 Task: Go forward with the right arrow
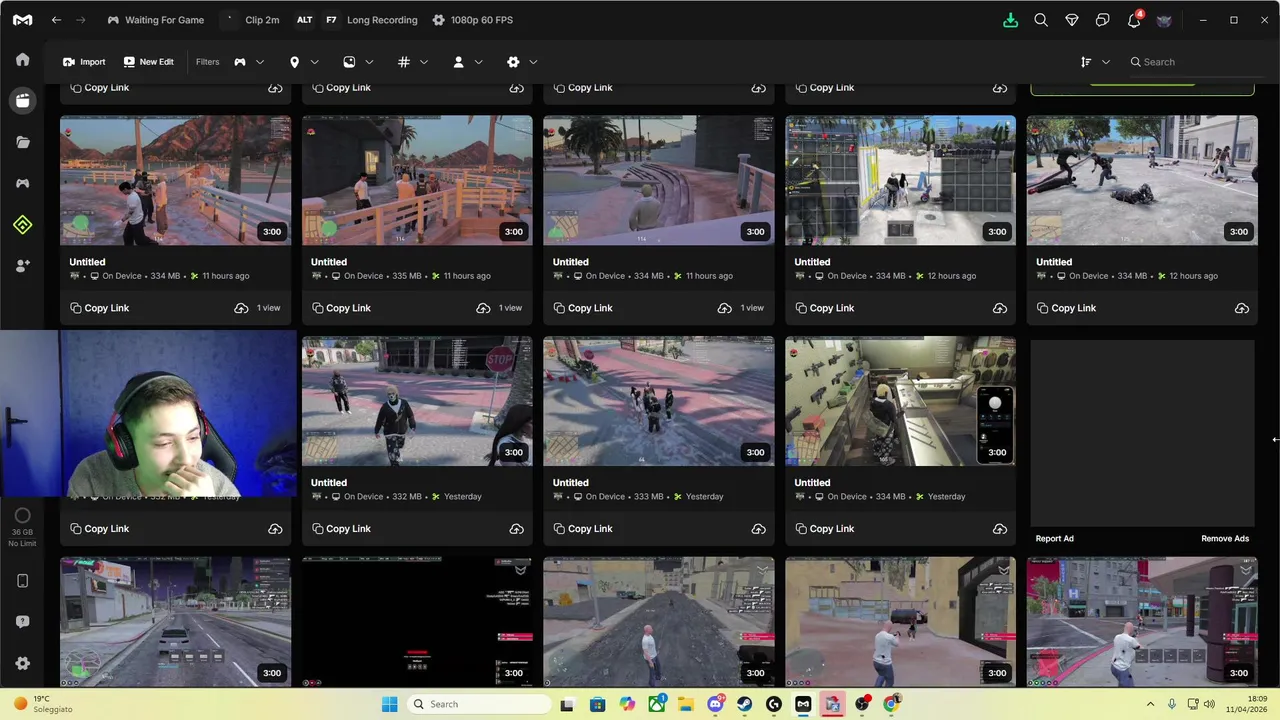coord(81,20)
